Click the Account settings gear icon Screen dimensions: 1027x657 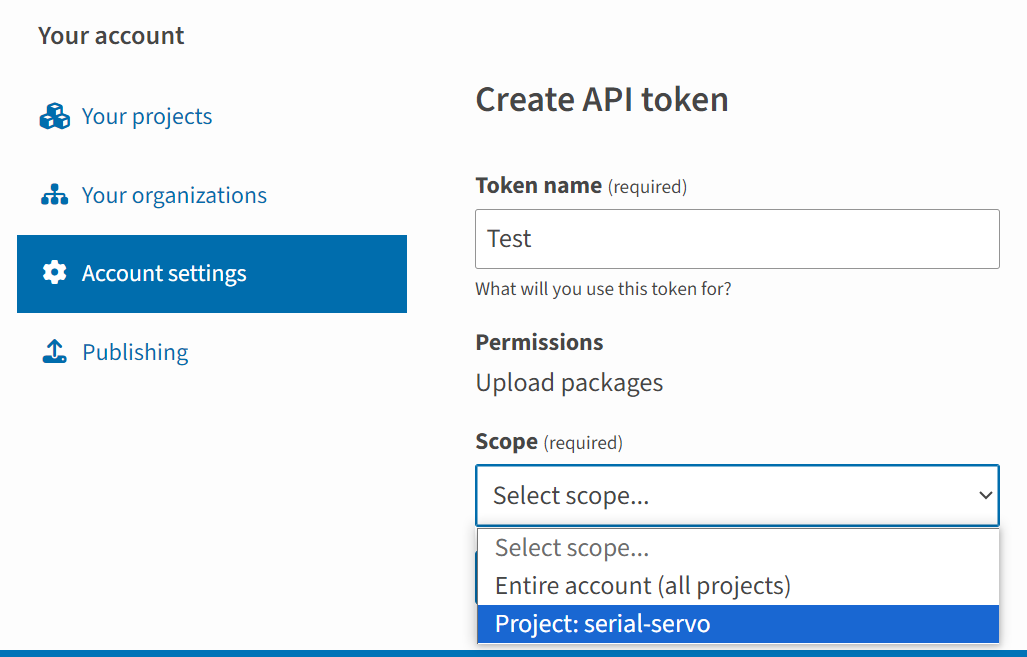point(54,272)
